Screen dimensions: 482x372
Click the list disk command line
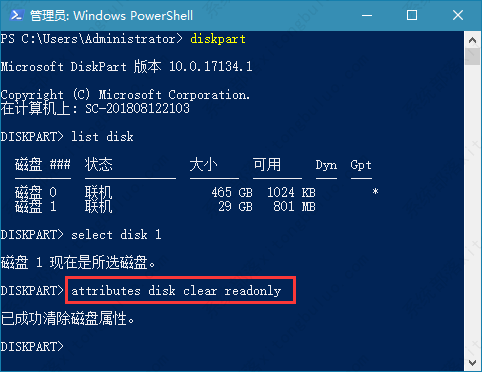click(67, 137)
